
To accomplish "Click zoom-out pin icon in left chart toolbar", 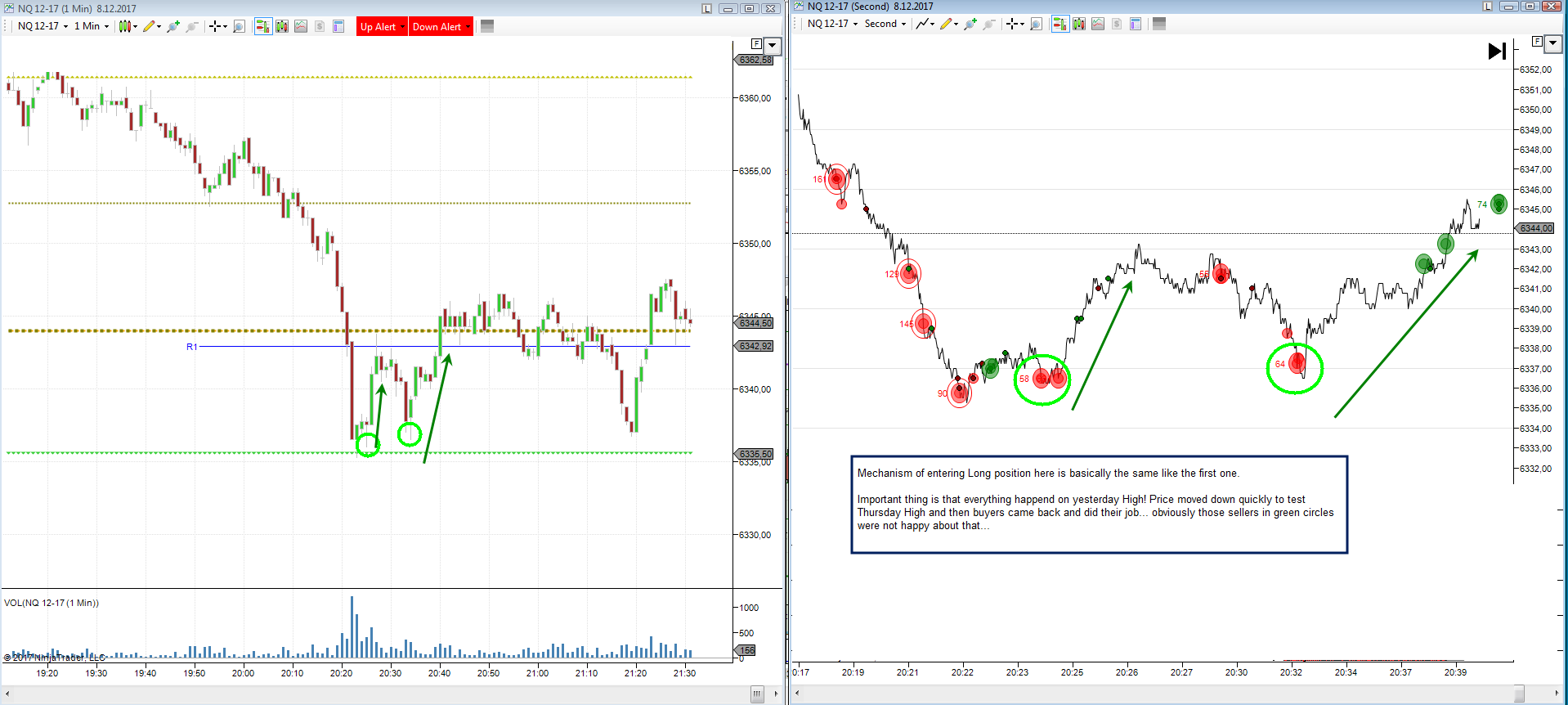I will [x=191, y=26].
